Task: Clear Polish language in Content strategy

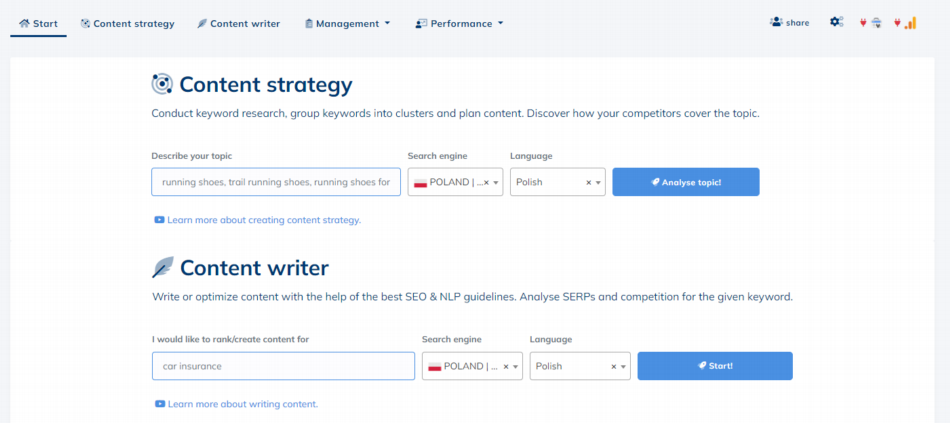Action: pyautogui.click(x=588, y=183)
